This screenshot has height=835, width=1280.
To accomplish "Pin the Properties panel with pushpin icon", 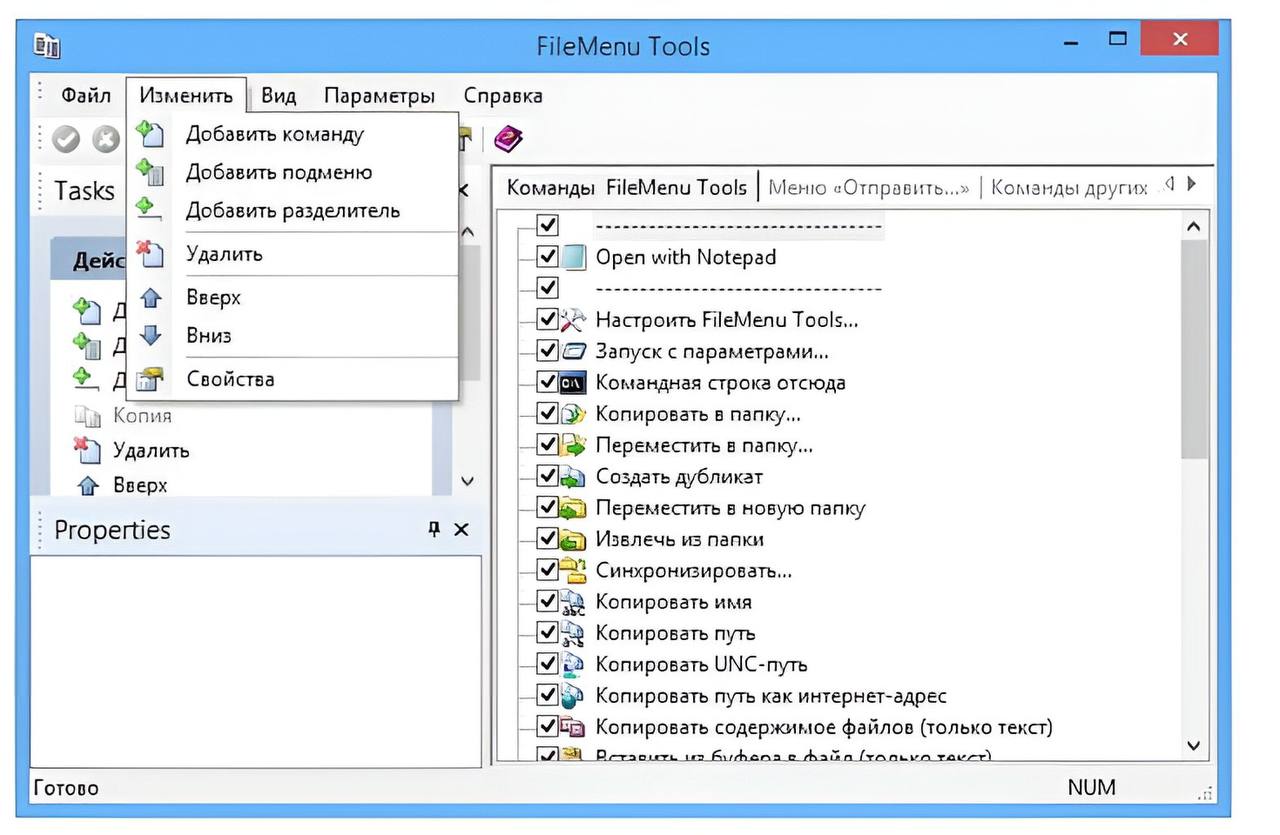I will pos(433,529).
